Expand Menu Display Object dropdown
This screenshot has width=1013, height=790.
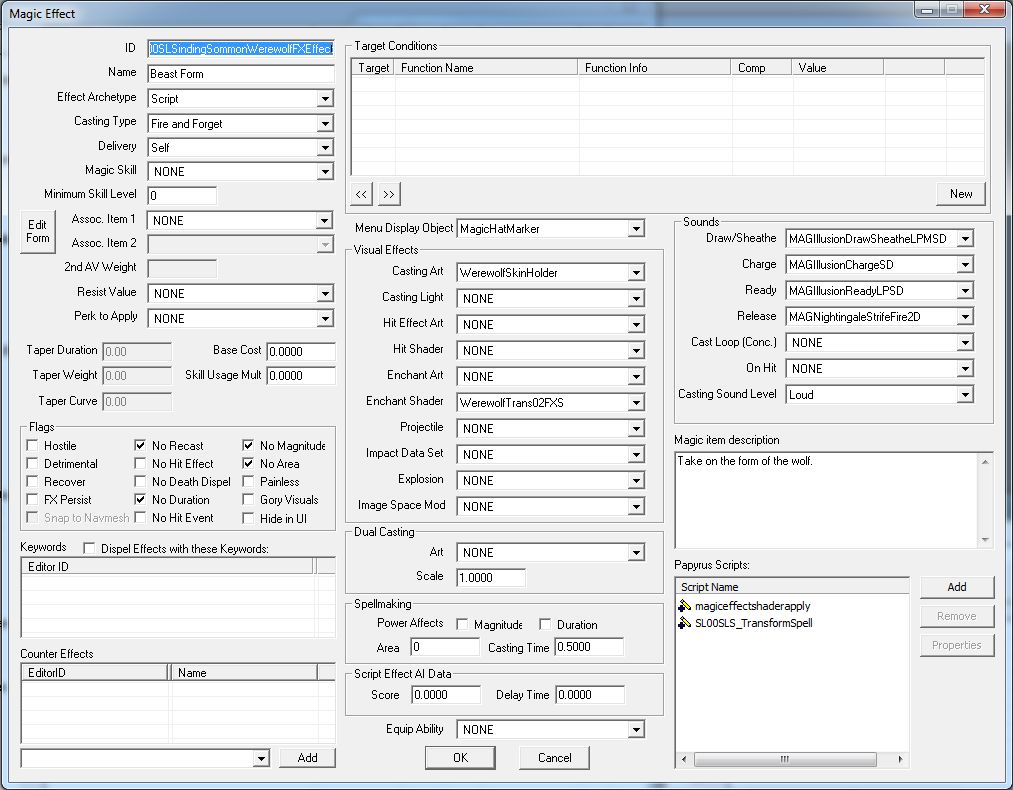click(636, 229)
